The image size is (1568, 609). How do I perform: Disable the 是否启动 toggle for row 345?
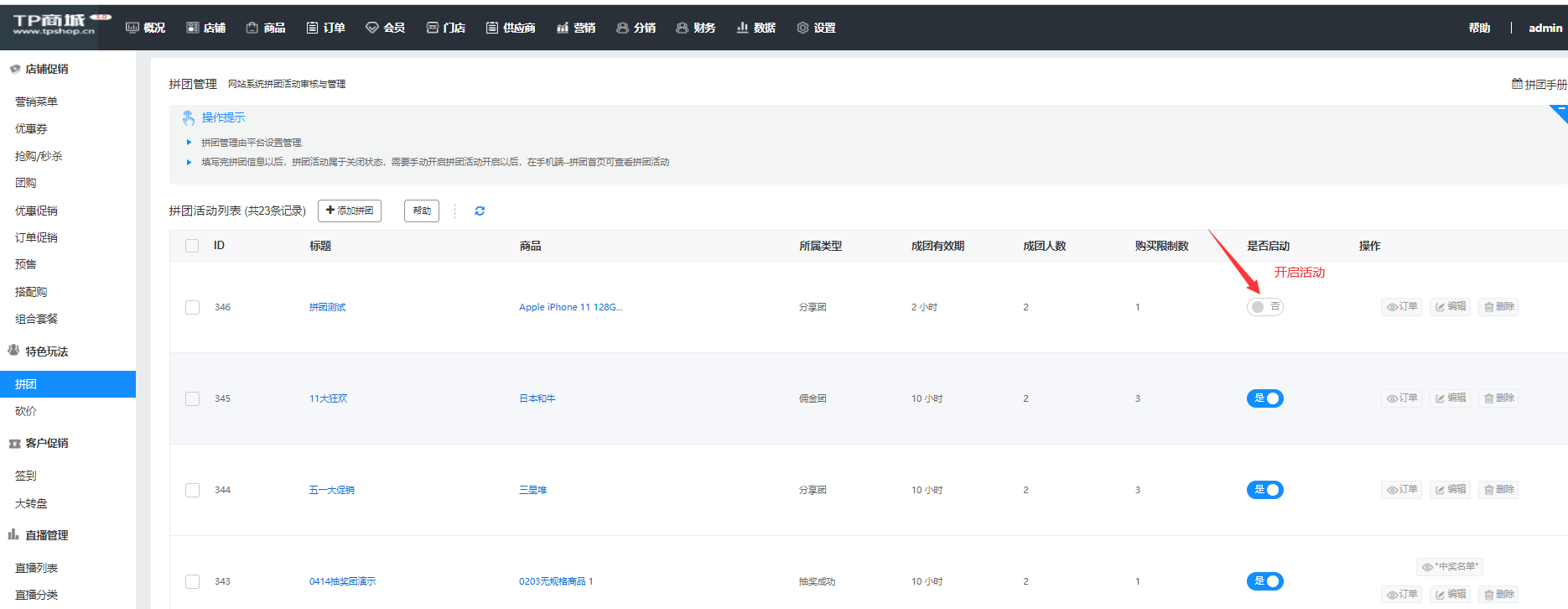(1264, 398)
